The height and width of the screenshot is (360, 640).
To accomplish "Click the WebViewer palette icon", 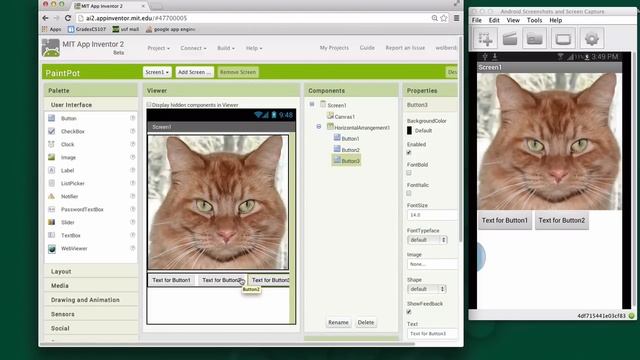I will click(52, 249).
